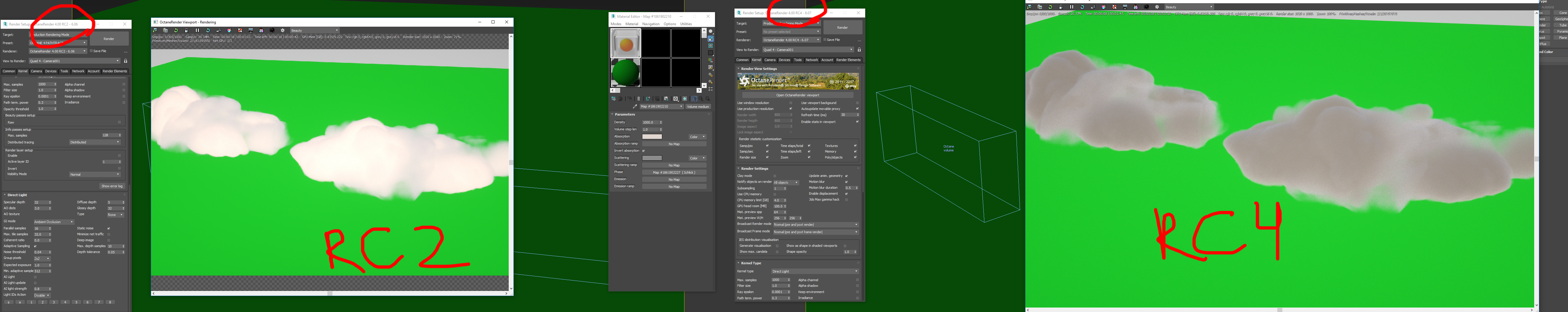Click Show error log button
Screen dimensions: 1568x312
(112, 186)
